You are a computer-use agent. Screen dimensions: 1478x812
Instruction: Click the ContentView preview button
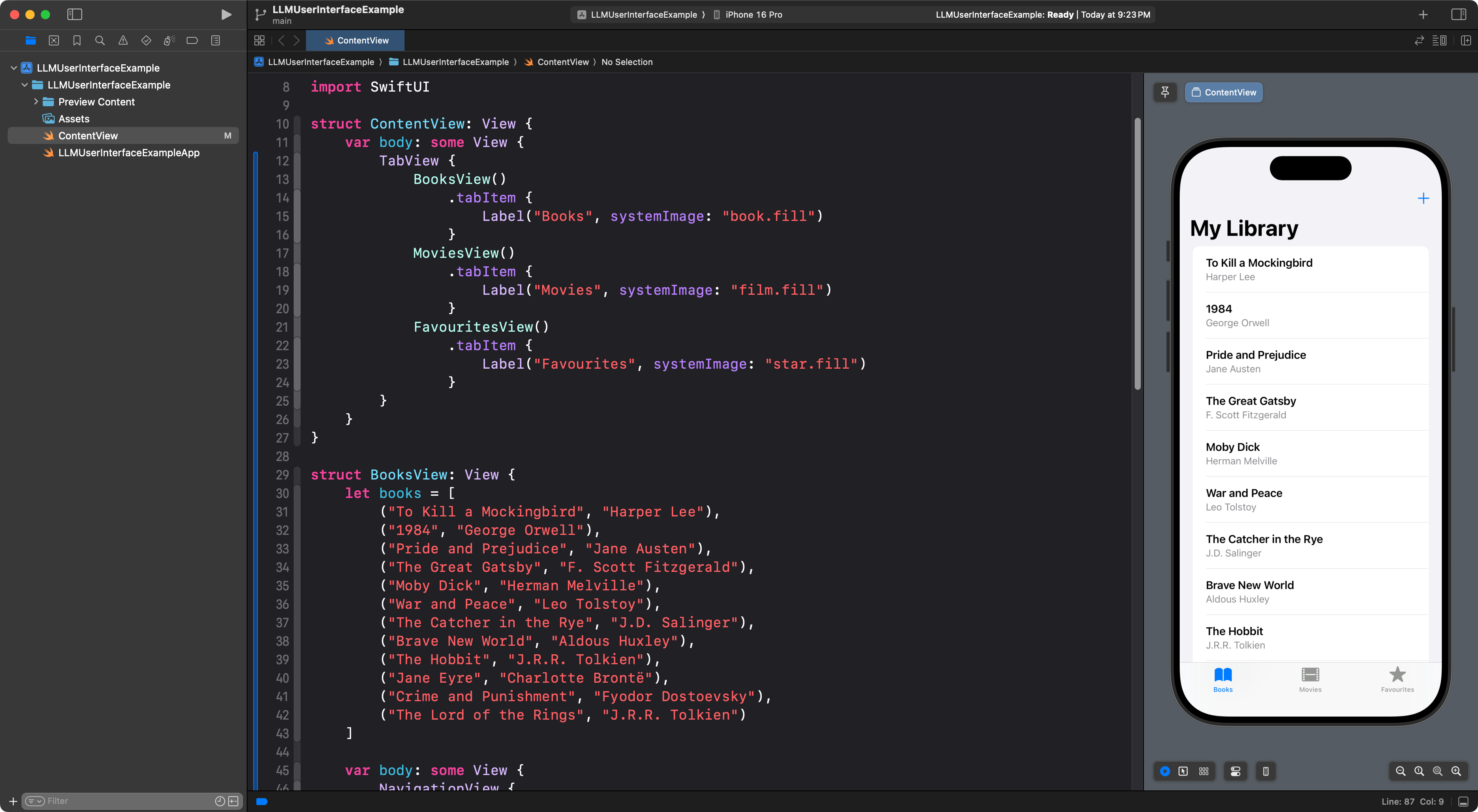click(x=1223, y=92)
